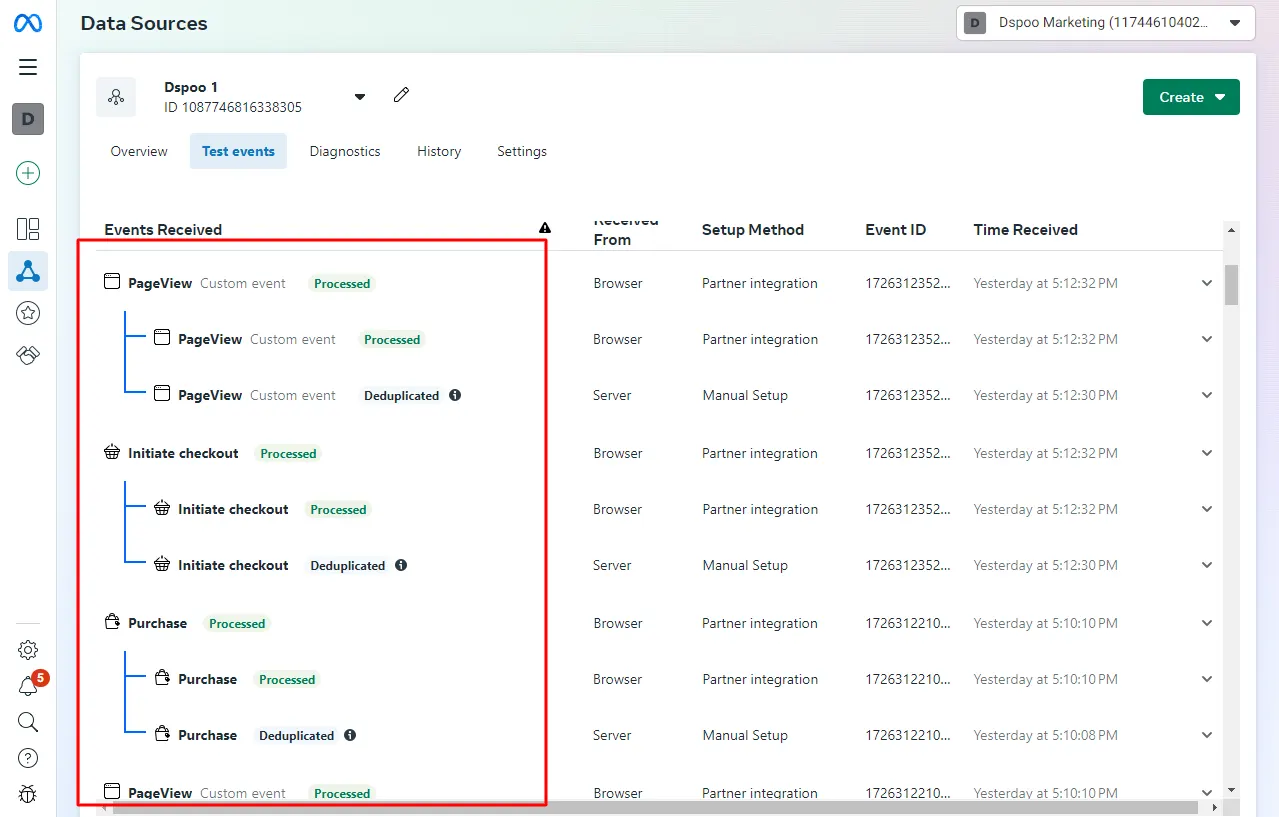
Task: Select the child Purchase browser event name
Action: point(207,679)
